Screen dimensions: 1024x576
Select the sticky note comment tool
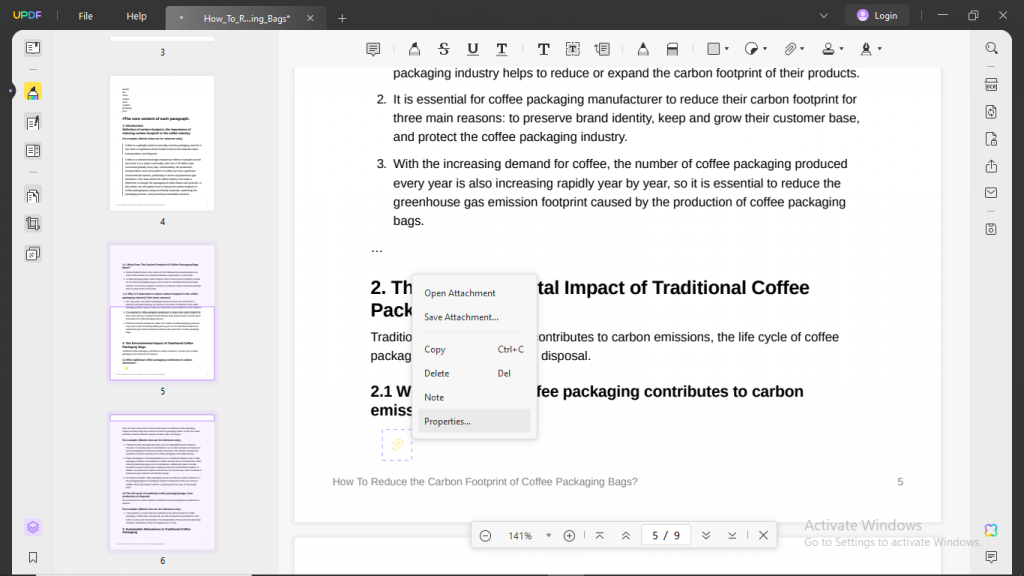coord(373,48)
